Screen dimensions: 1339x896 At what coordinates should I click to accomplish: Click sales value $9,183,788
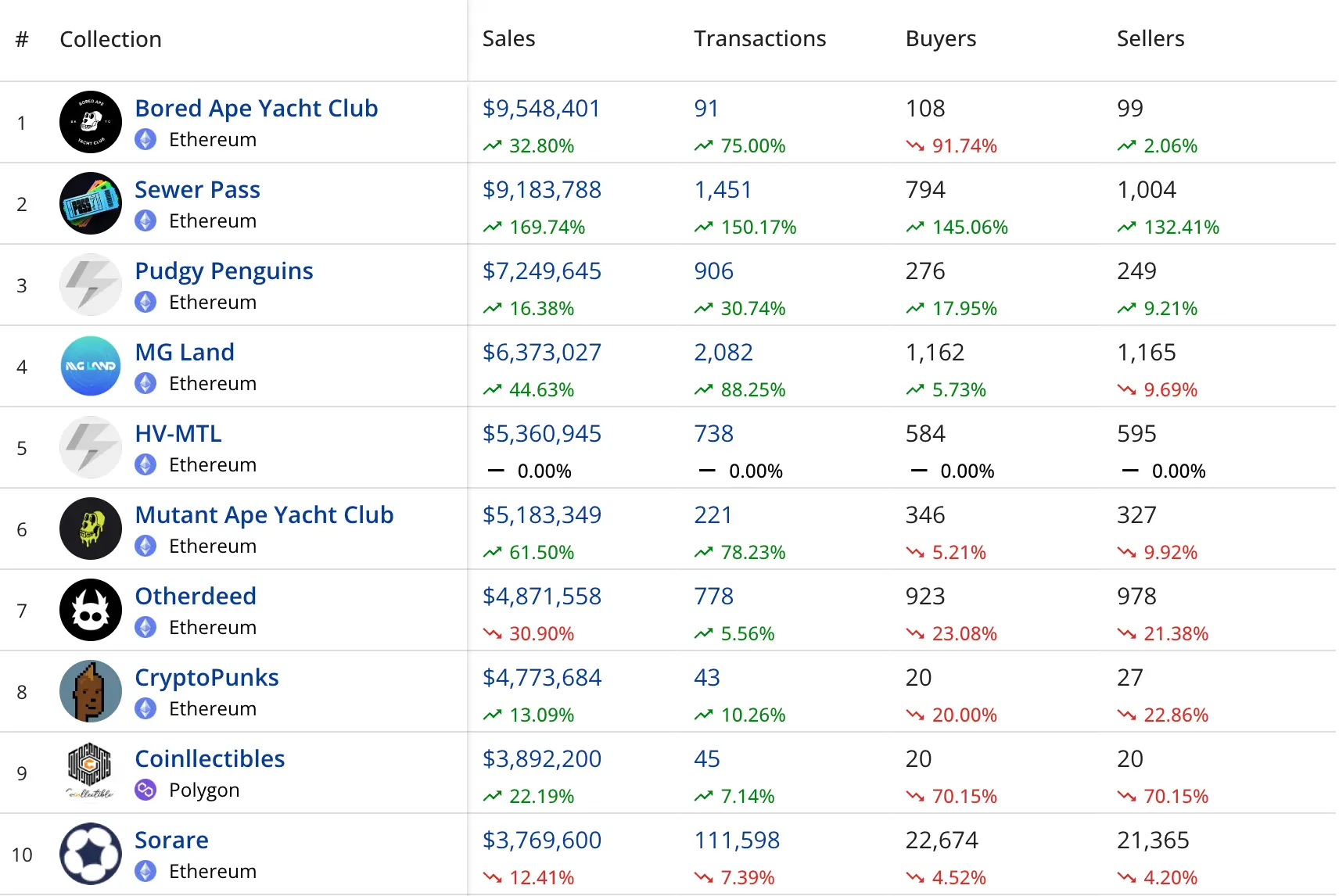pyautogui.click(x=542, y=189)
